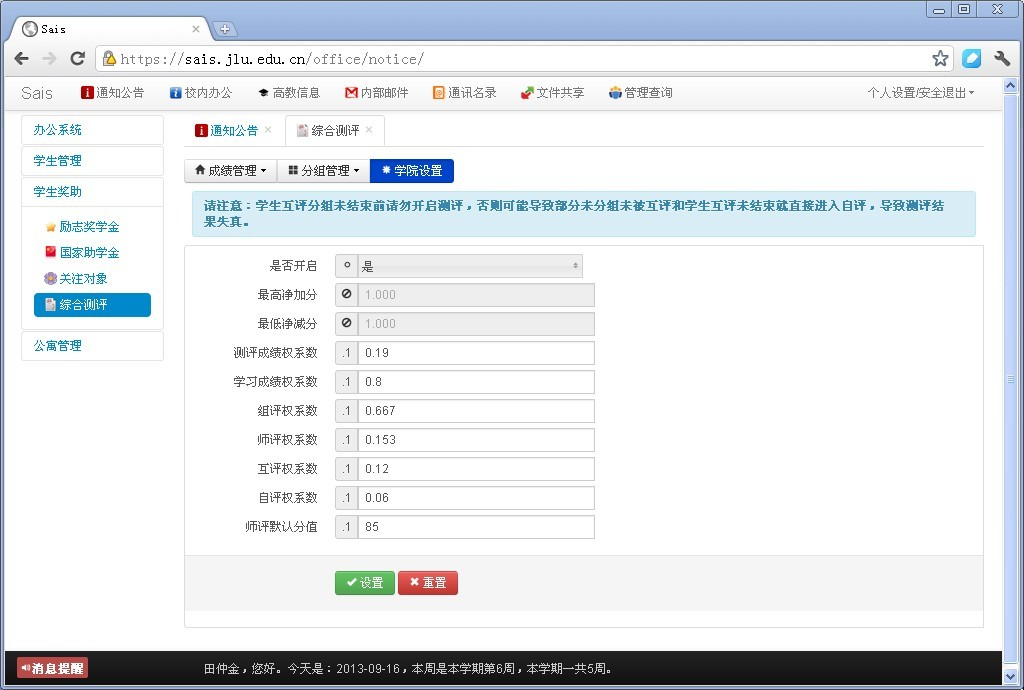Open 文件共享 in the top navigation

point(552,93)
